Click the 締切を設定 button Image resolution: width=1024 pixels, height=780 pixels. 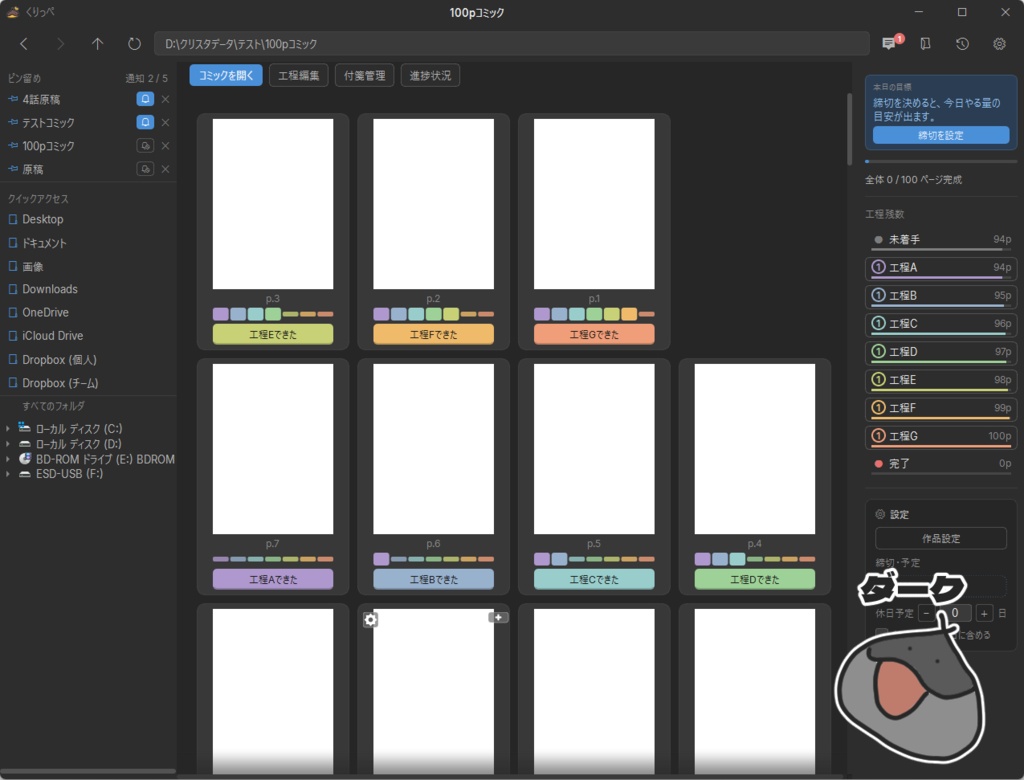click(x=940, y=135)
